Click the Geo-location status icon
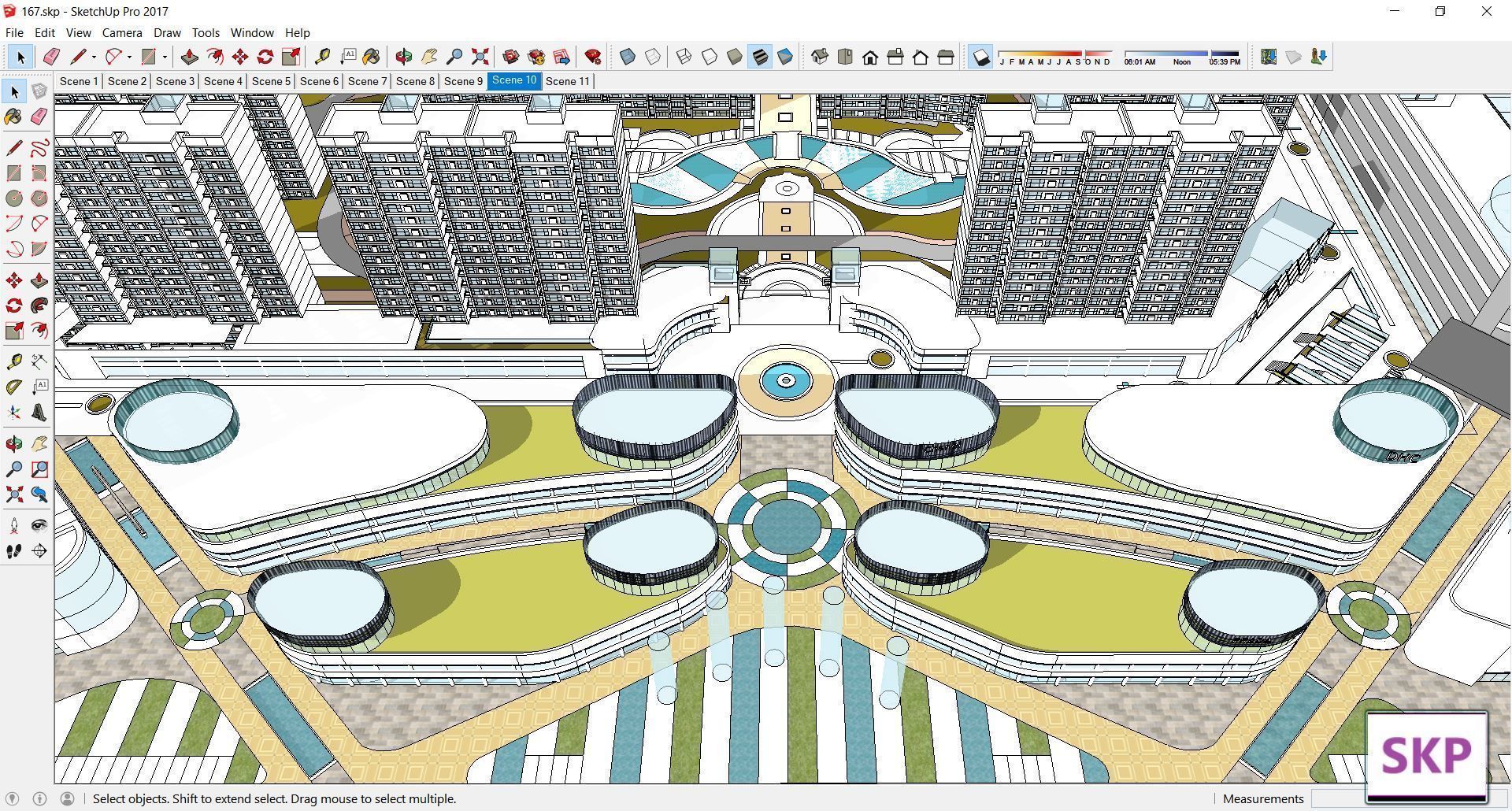 (13, 798)
